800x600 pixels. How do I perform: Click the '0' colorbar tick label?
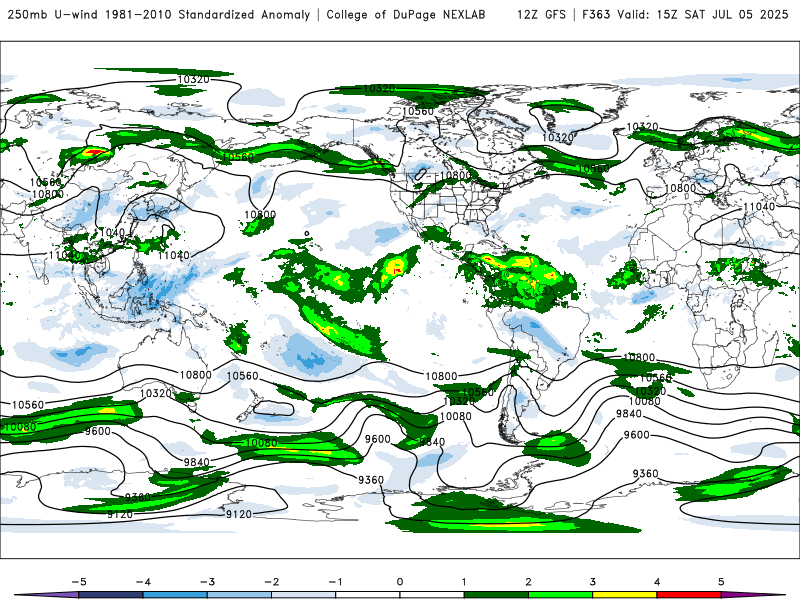[x=400, y=582]
